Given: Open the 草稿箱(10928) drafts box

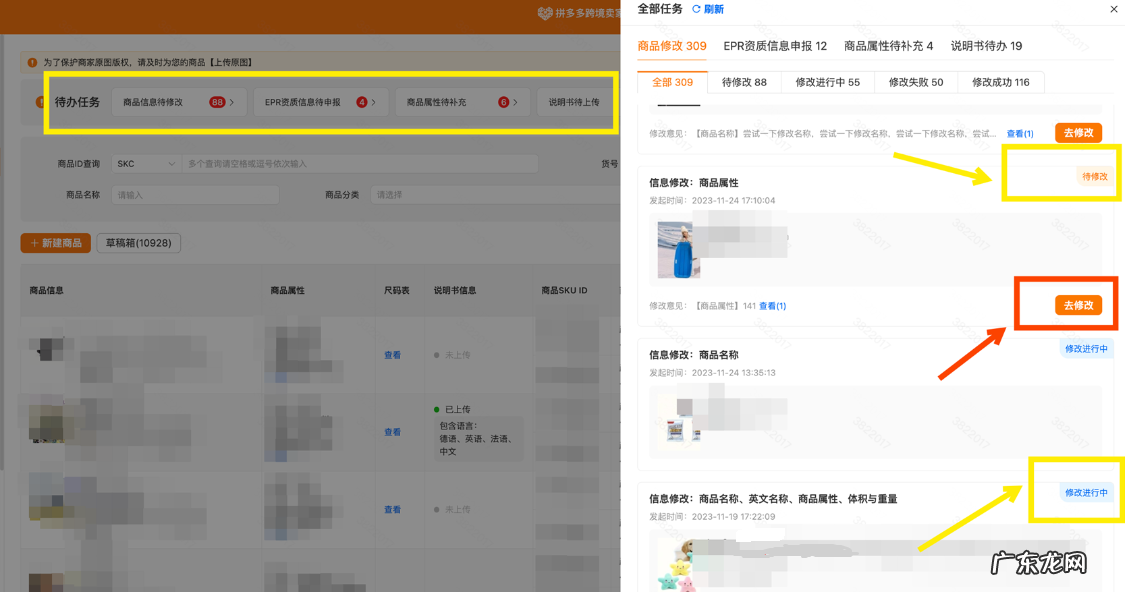Looking at the screenshot, I should point(138,243).
